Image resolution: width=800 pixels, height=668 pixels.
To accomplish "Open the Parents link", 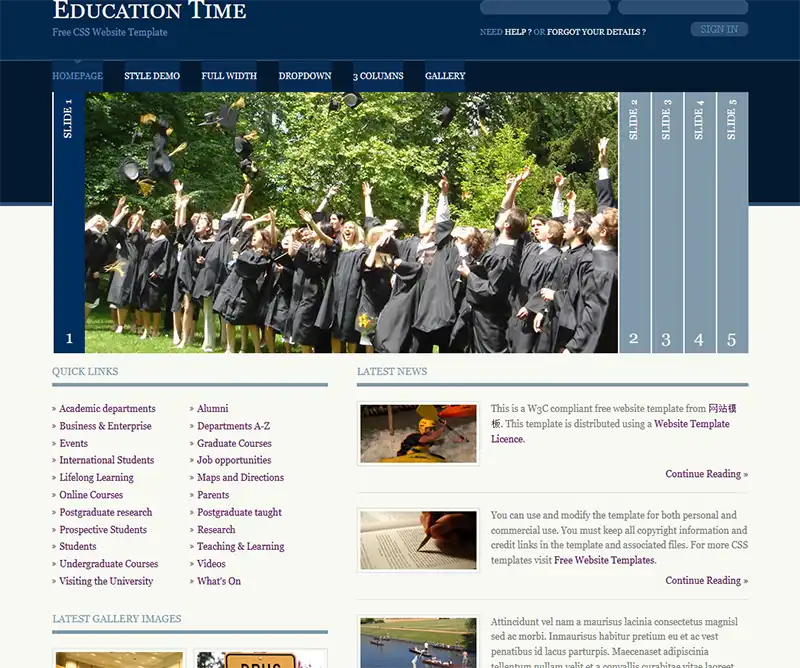I will [213, 495].
